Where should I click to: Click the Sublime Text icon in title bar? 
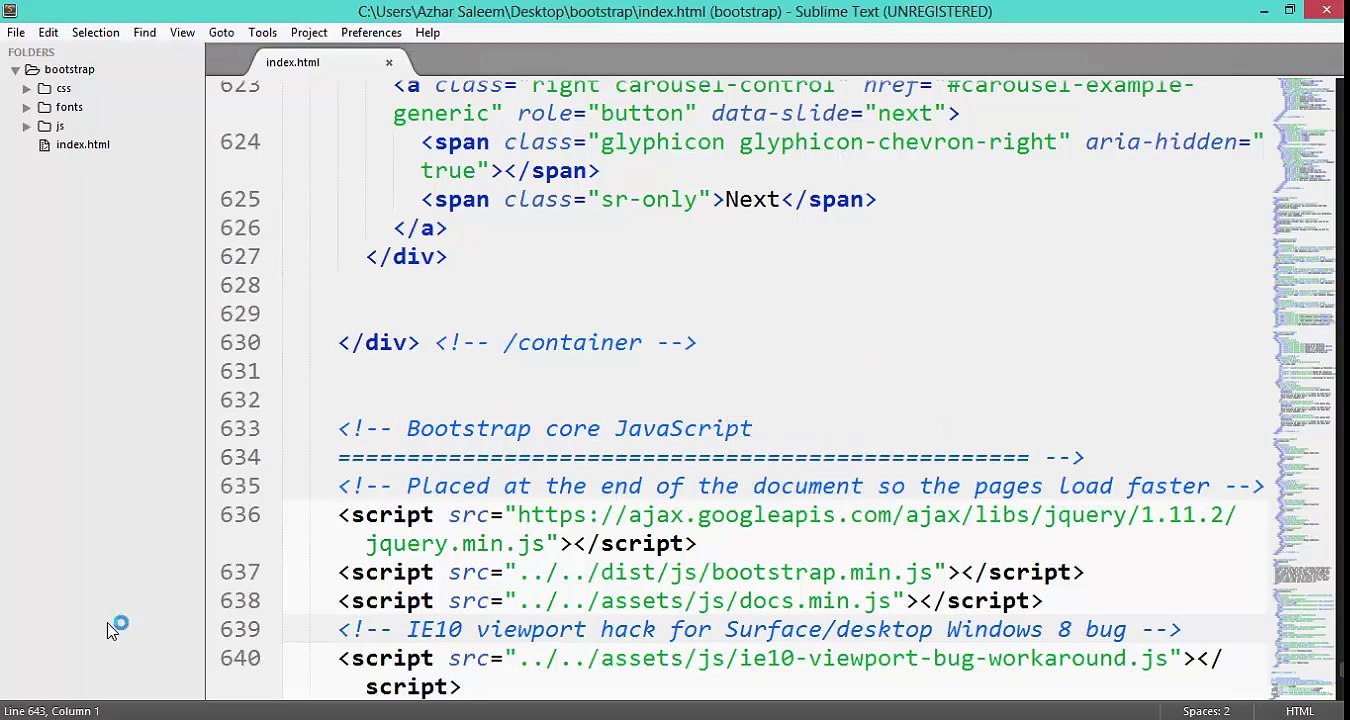[10, 11]
